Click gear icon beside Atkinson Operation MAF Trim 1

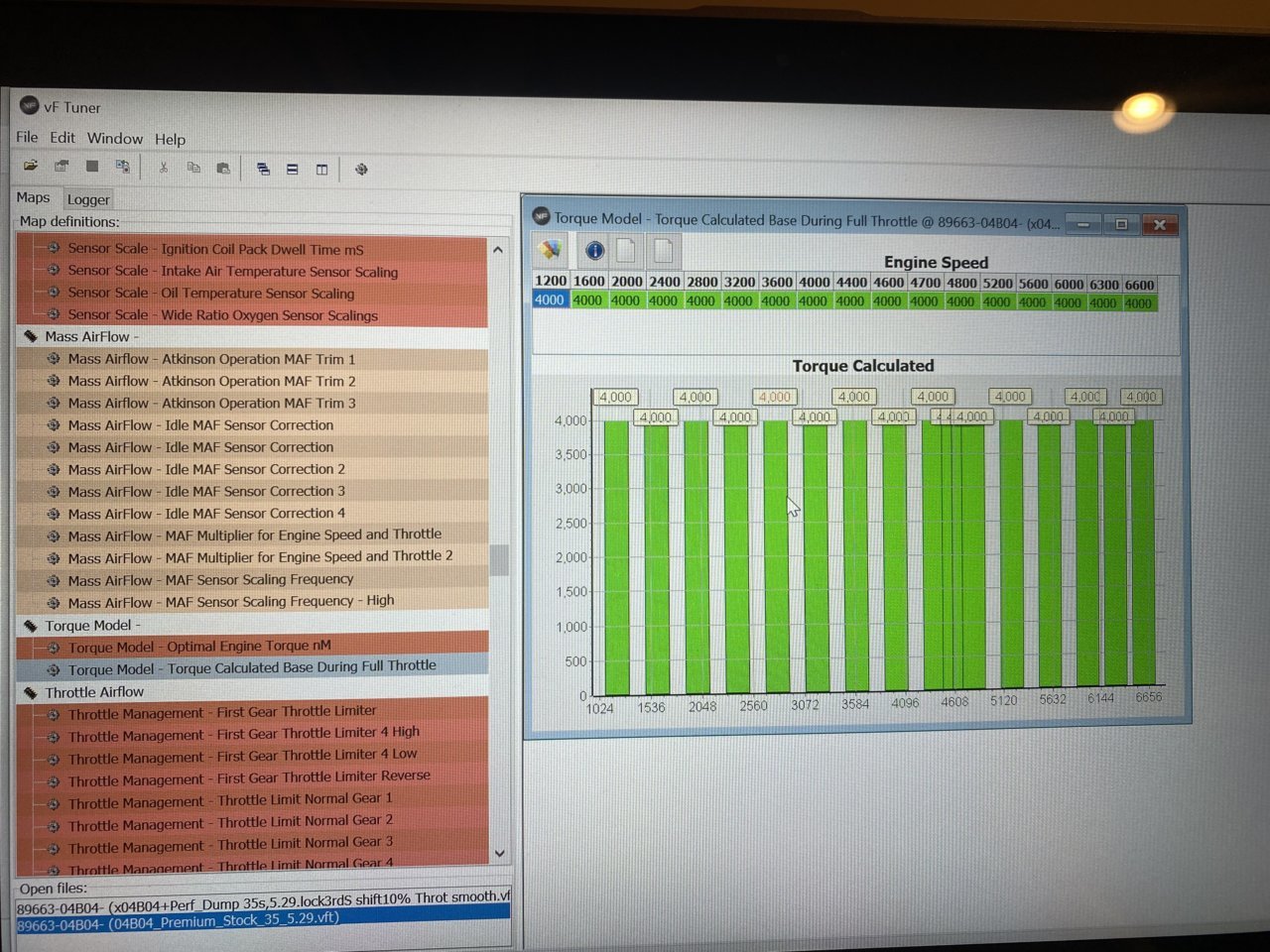tap(54, 359)
